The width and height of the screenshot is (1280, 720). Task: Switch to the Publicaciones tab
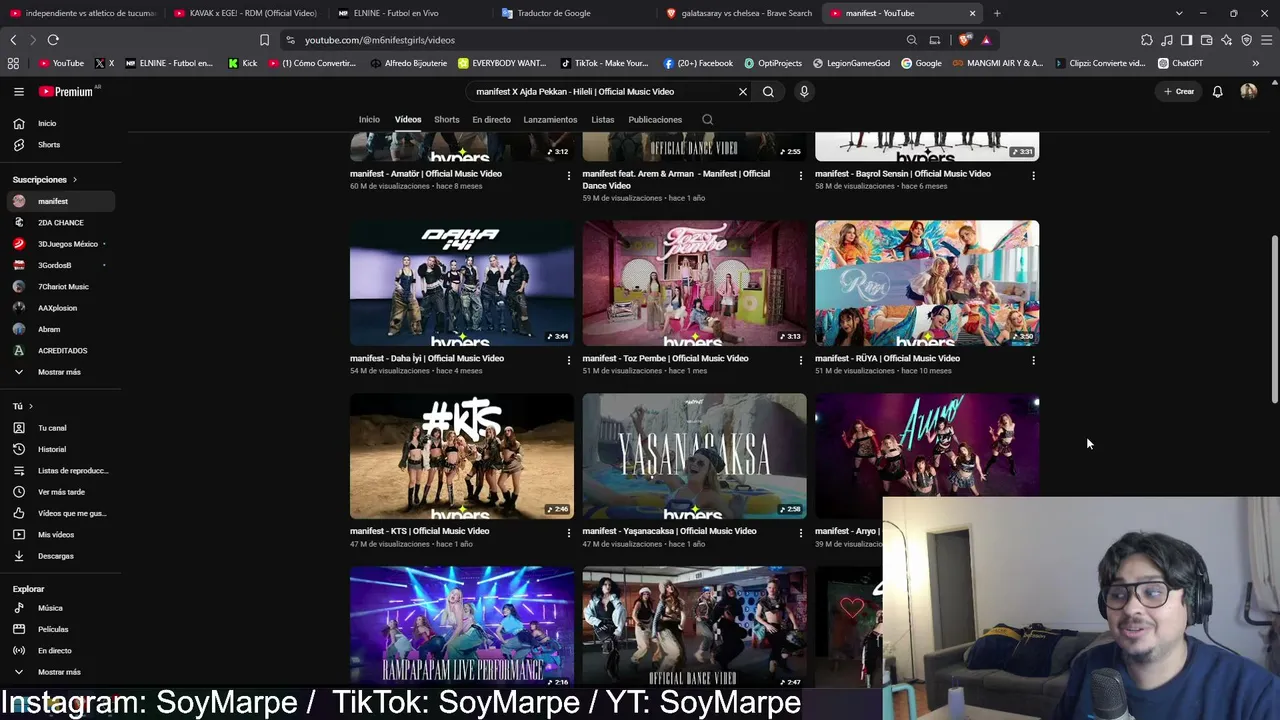(x=655, y=119)
